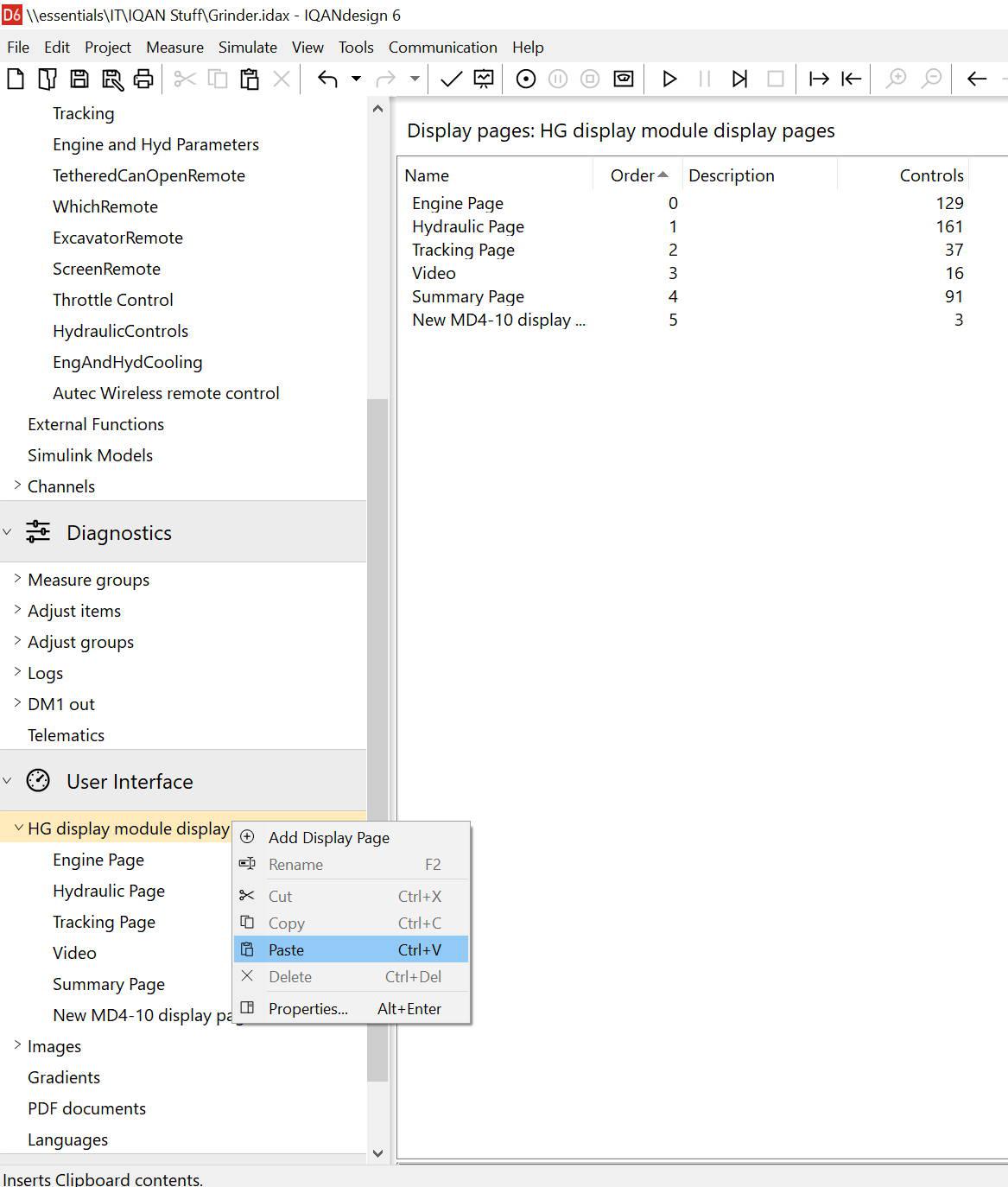1008x1187 pixels.
Task: Expand the Measure groups node
Action: coord(17,579)
